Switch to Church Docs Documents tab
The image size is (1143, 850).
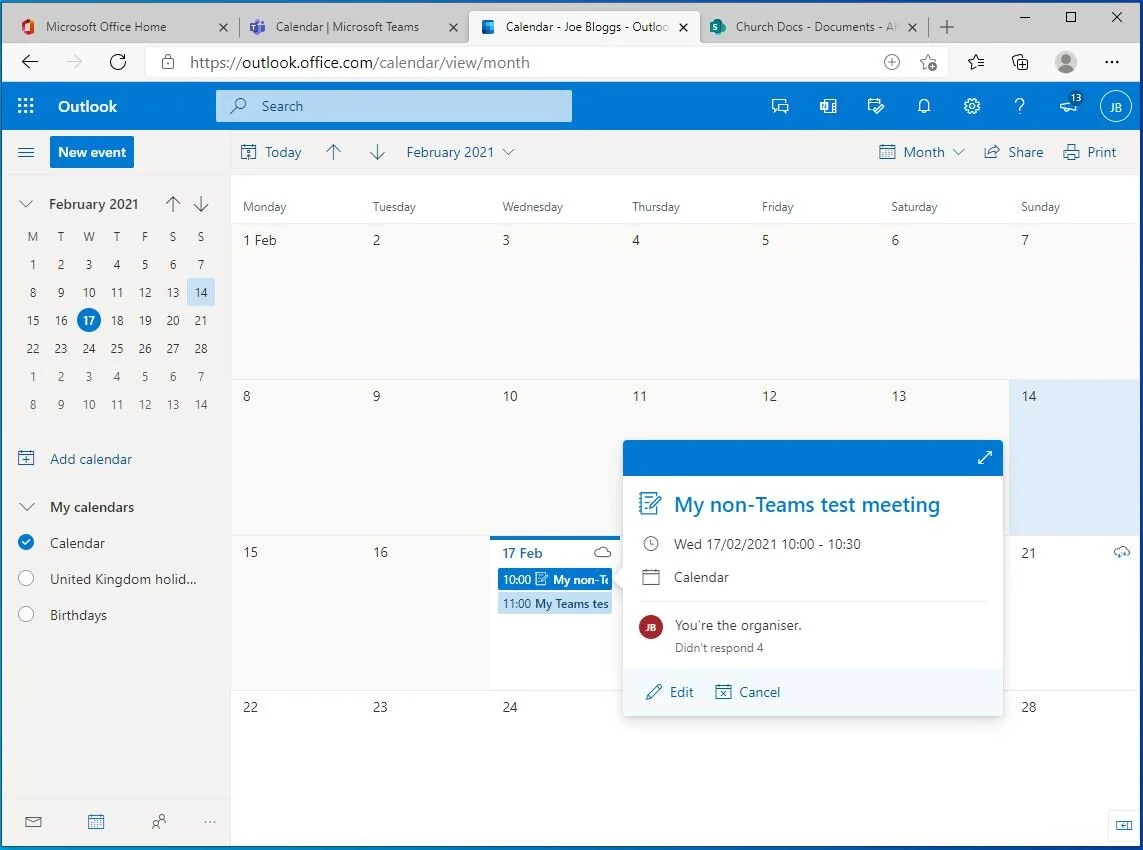pyautogui.click(x=814, y=27)
